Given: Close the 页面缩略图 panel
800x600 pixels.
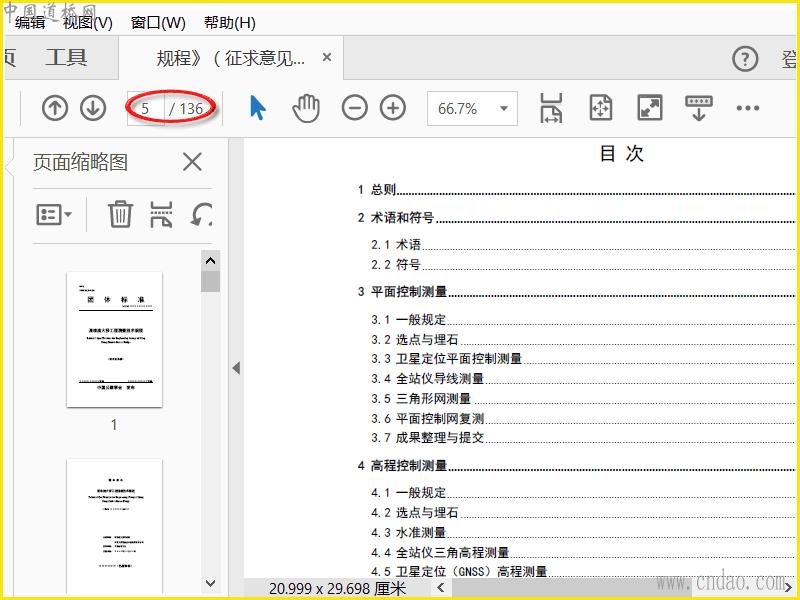Looking at the screenshot, I should point(192,162).
